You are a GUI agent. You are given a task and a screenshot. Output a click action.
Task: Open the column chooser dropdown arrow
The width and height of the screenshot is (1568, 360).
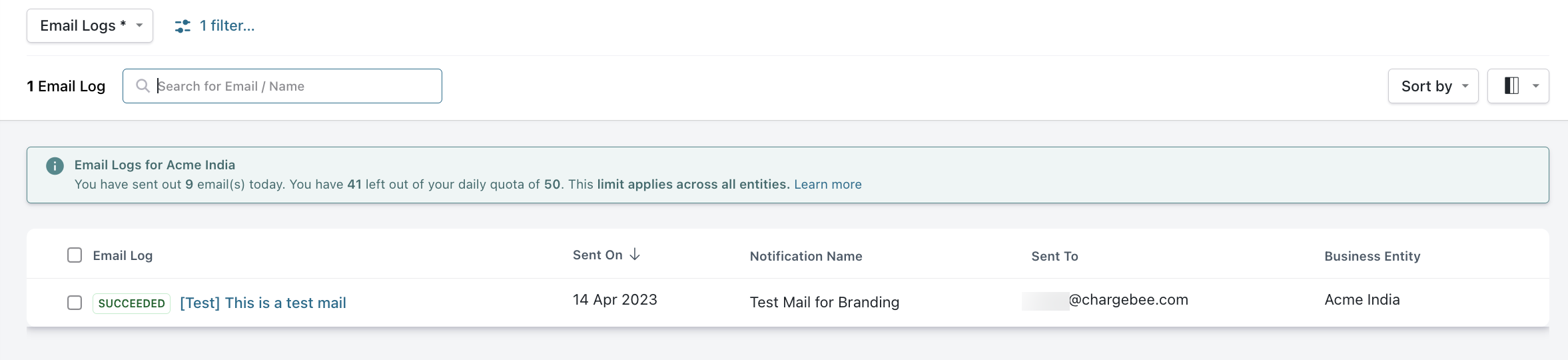(x=1535, y=86)
